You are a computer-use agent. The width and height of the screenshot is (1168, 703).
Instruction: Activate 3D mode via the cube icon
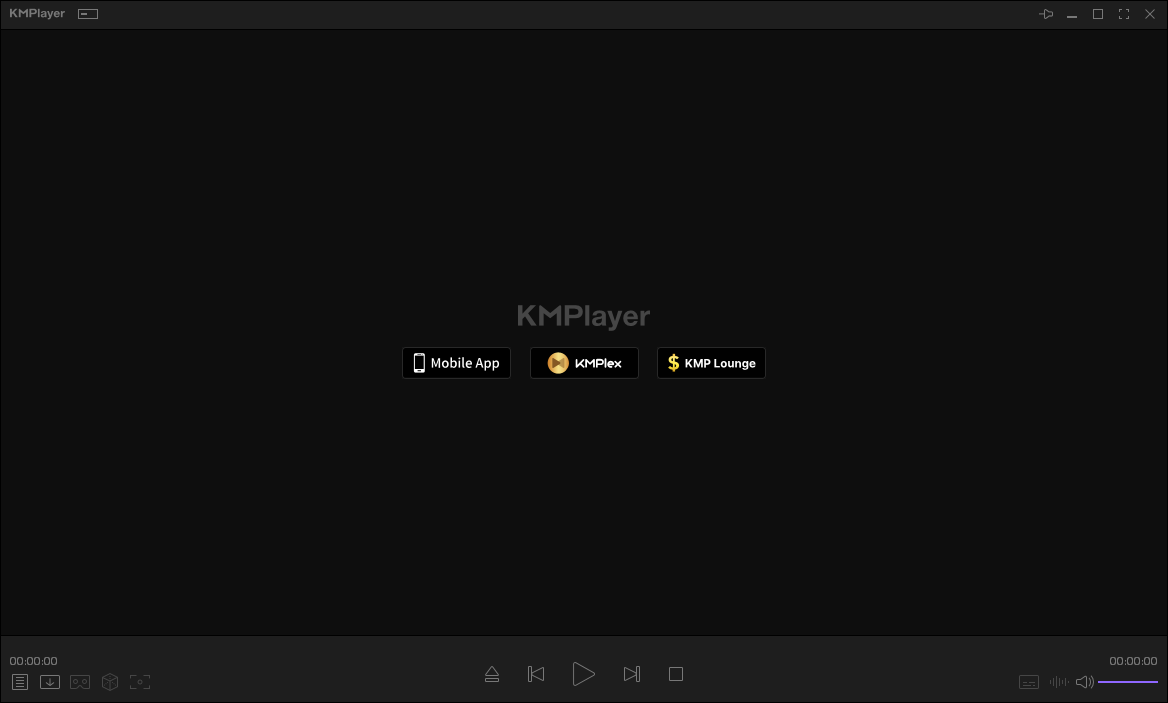110,681
